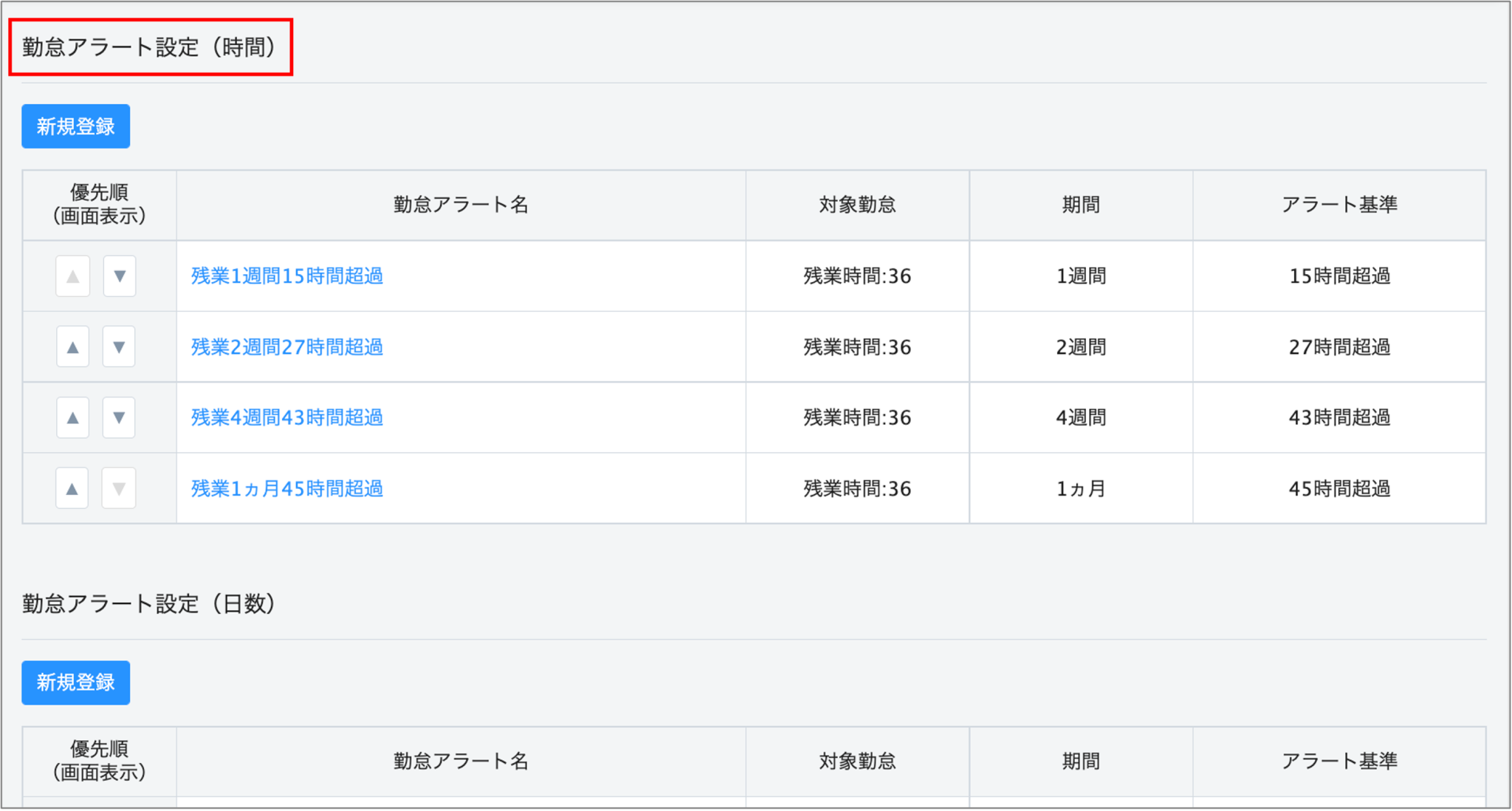Click アラート基準 column header in time table

click(x=1339, y=205)
